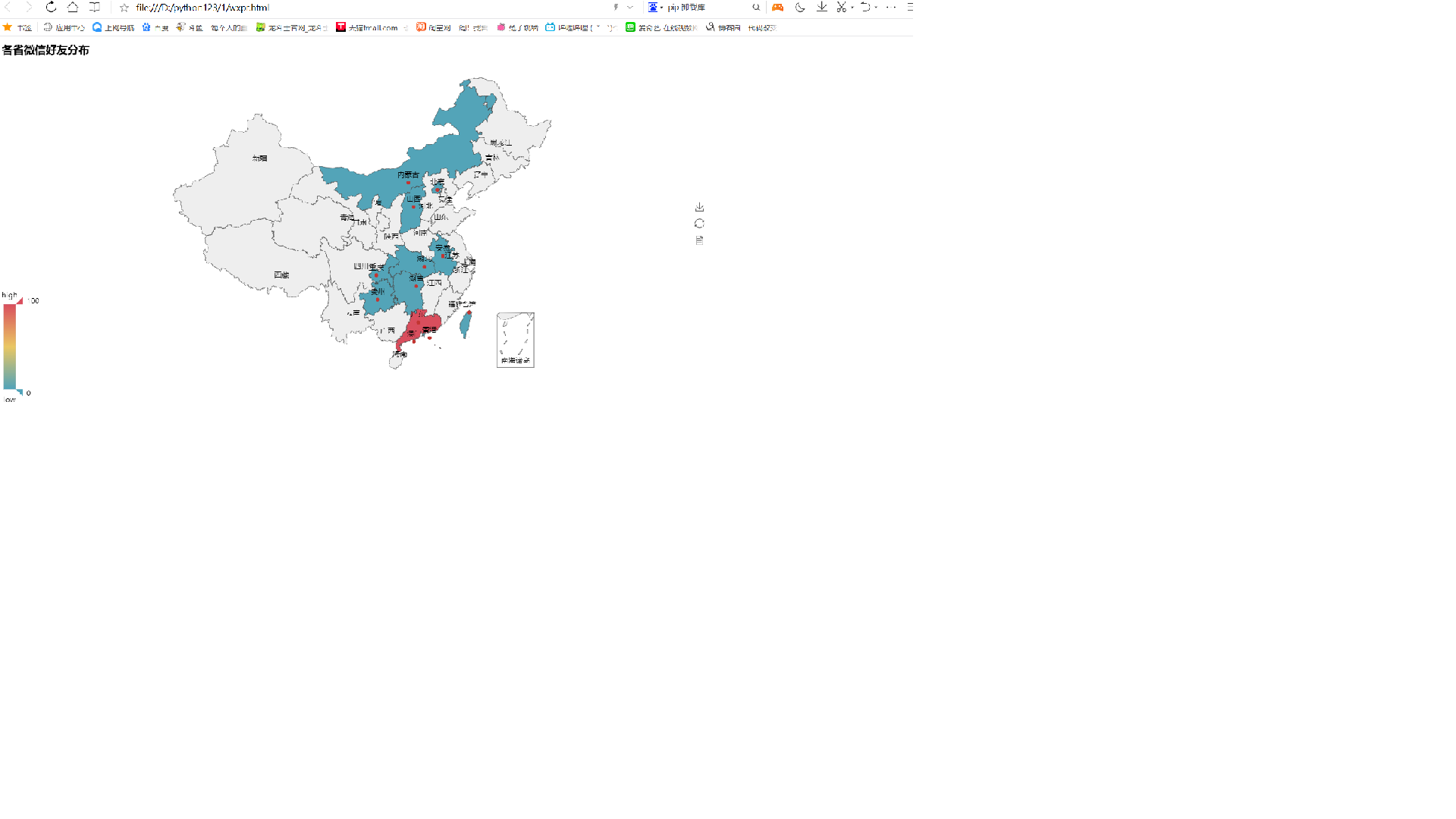Open browser downloads arrow icon
The image size is (1456, 819).
821,7
